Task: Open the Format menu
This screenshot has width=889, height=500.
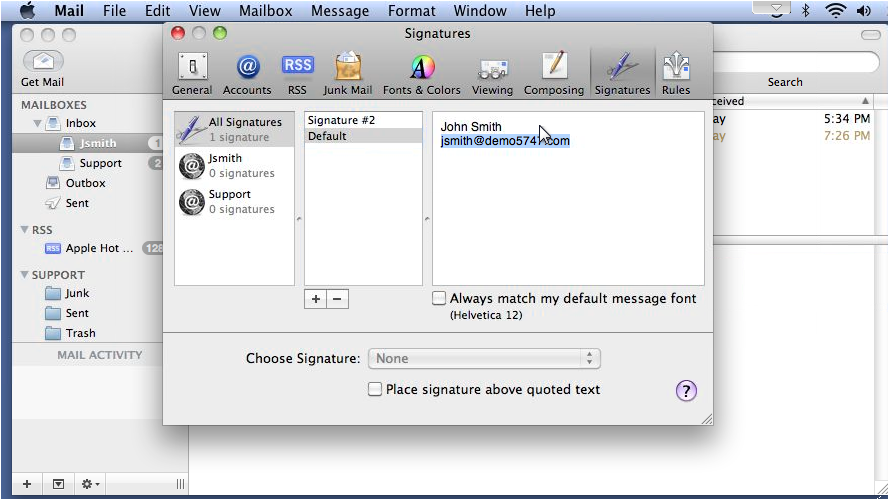Action: point(412,11)
